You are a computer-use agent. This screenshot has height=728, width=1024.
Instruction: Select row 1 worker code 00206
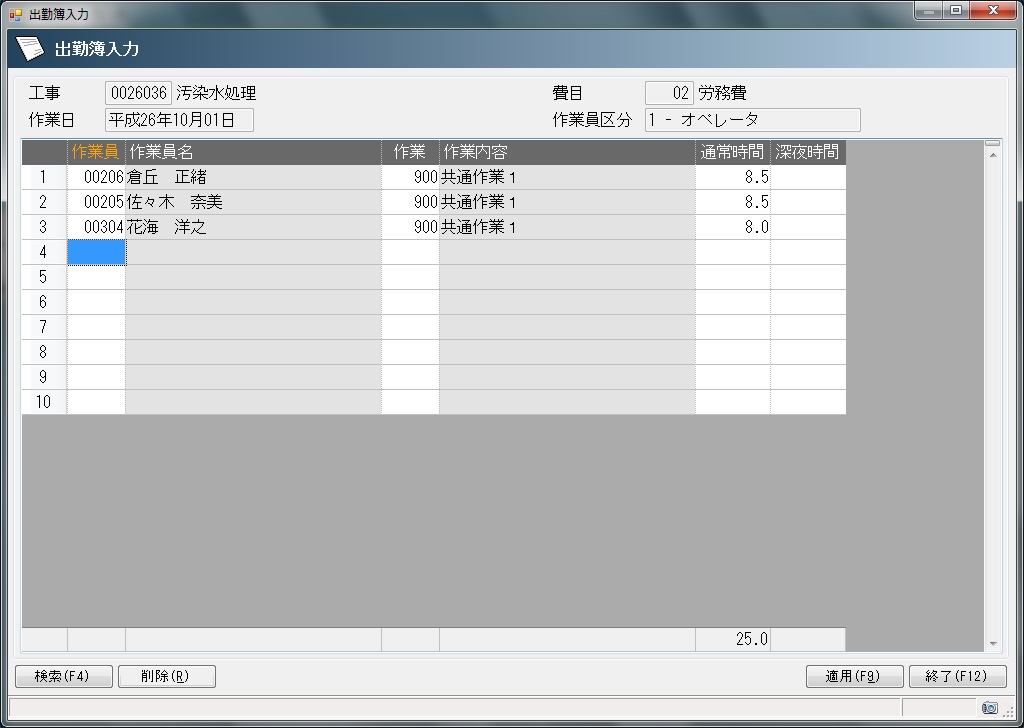click(x=97, y=177)
